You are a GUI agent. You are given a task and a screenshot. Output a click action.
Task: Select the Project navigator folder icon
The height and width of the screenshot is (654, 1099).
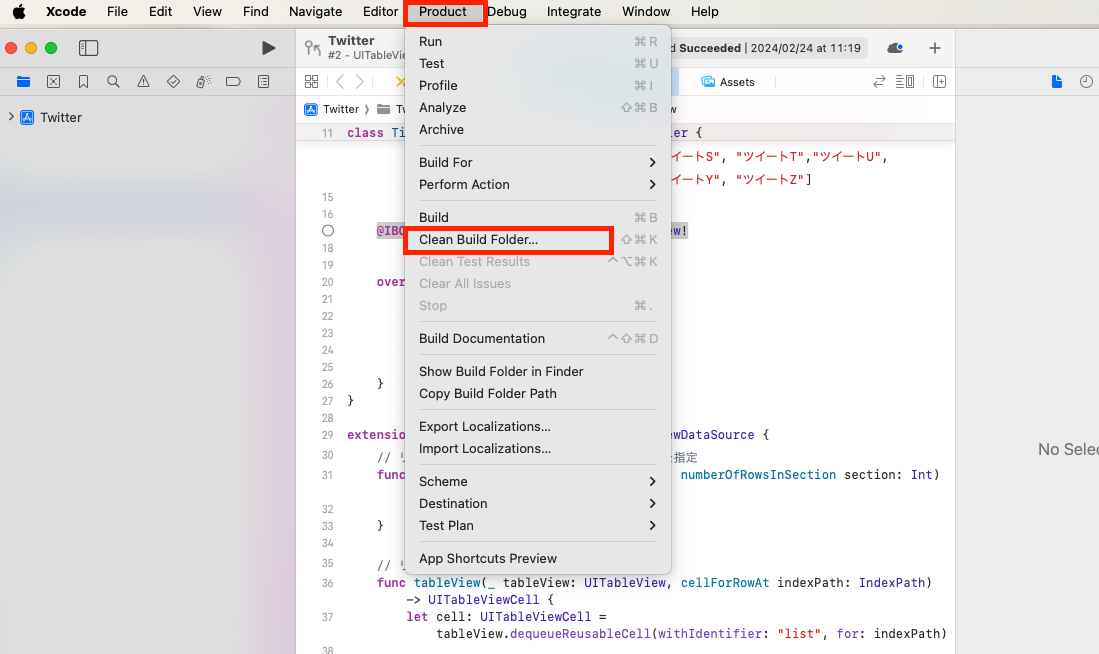pyautogui.click(x=23, y=81)
